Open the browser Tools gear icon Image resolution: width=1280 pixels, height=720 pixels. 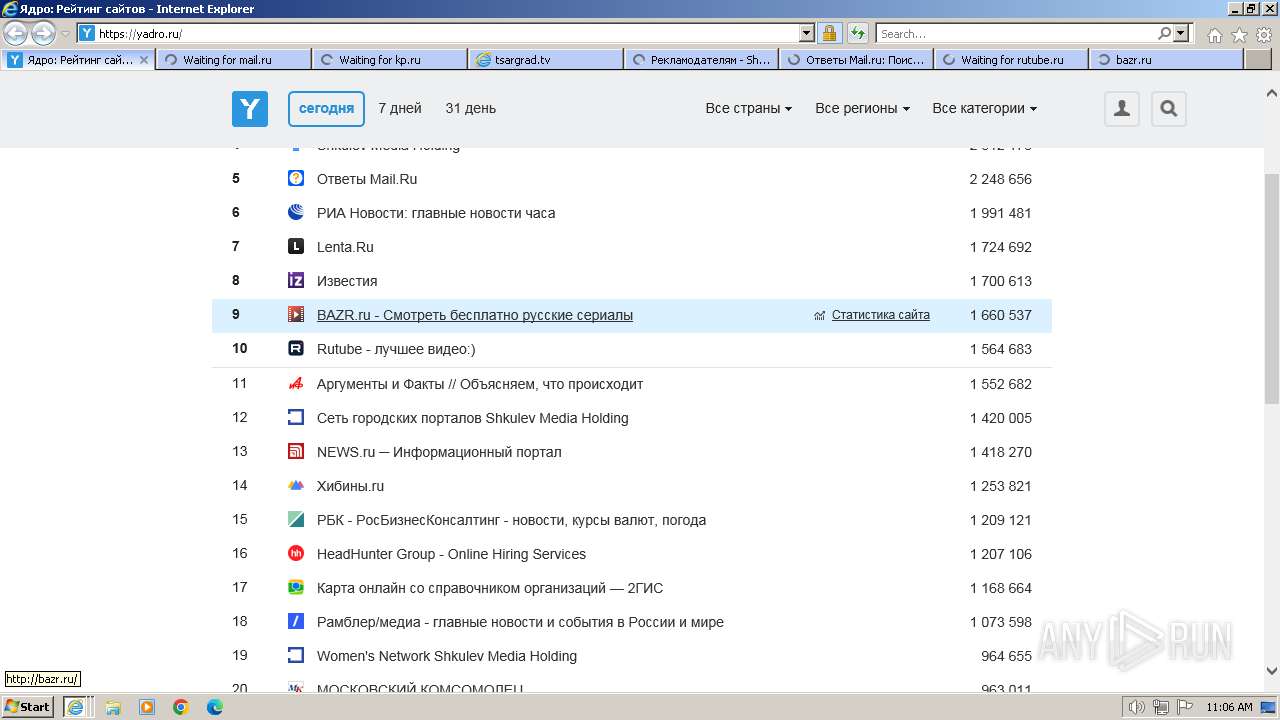(x=1263, y=35)
